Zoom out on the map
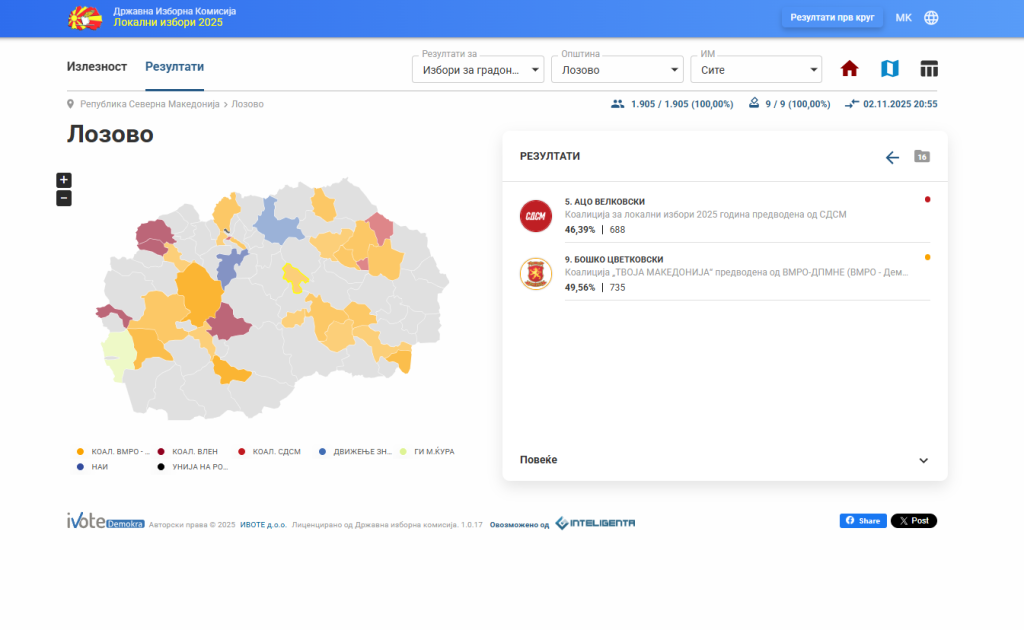This screenshot has width=1024, height=630. tap(64, 198)
